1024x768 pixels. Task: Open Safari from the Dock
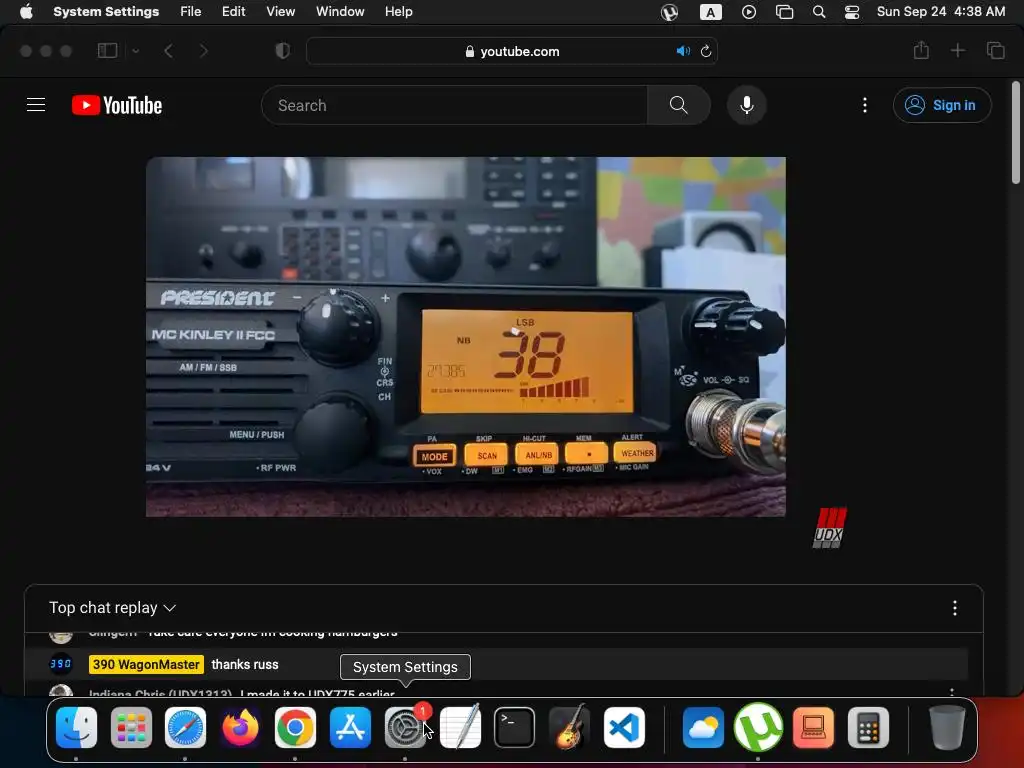pyautogui.click(x=185, y=728)
